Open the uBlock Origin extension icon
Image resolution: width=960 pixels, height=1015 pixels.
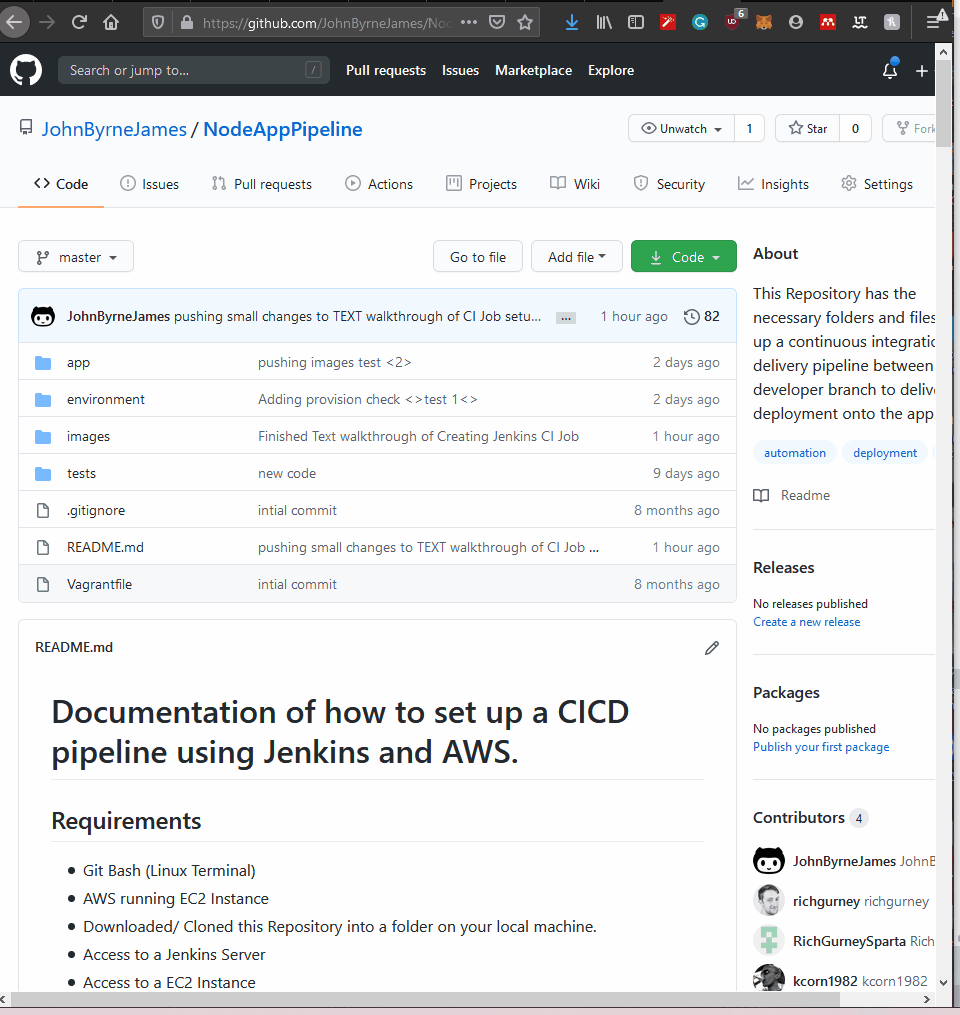pos(733,21)
